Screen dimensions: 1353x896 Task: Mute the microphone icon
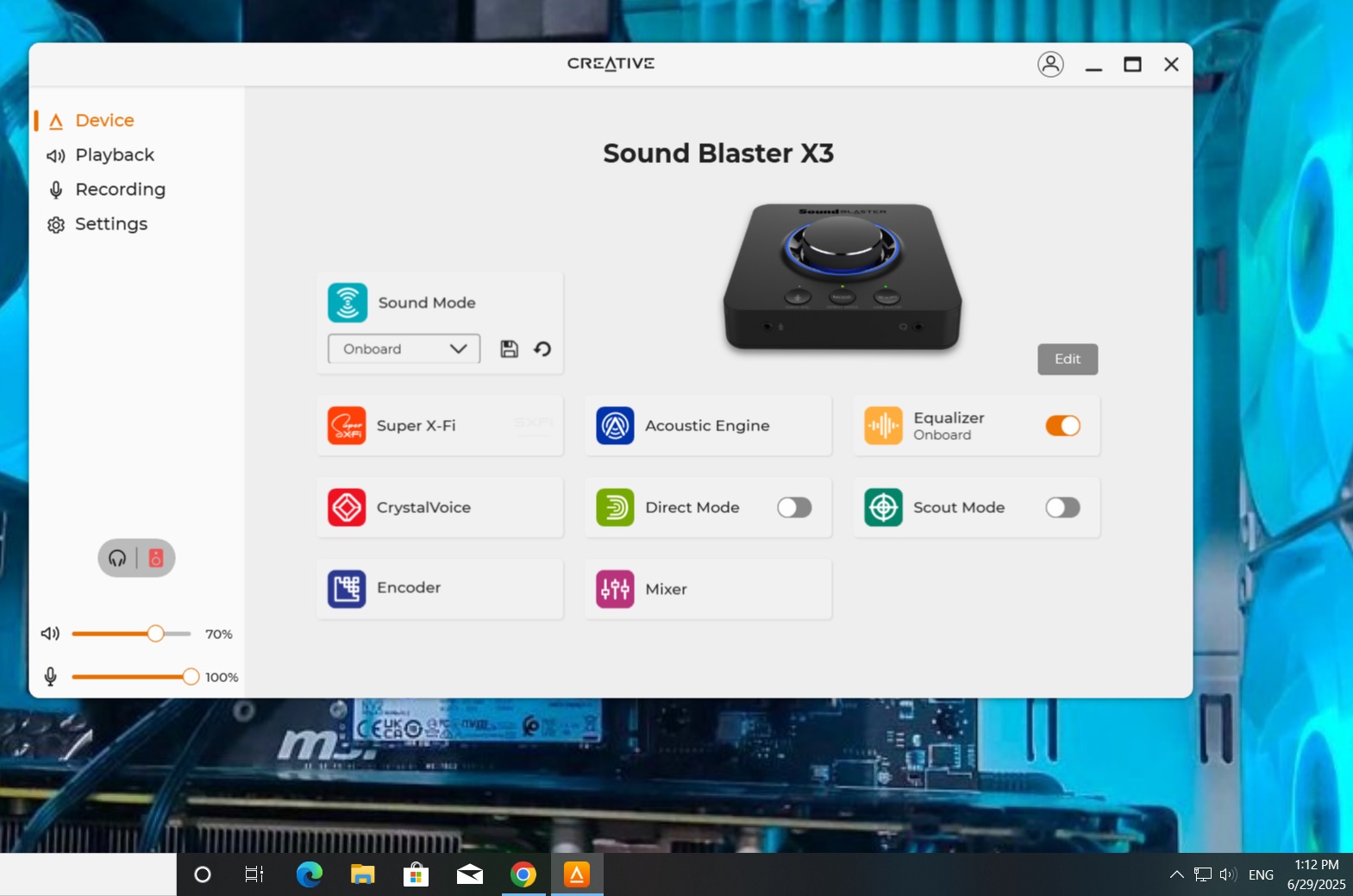click(x=50, y=677)
